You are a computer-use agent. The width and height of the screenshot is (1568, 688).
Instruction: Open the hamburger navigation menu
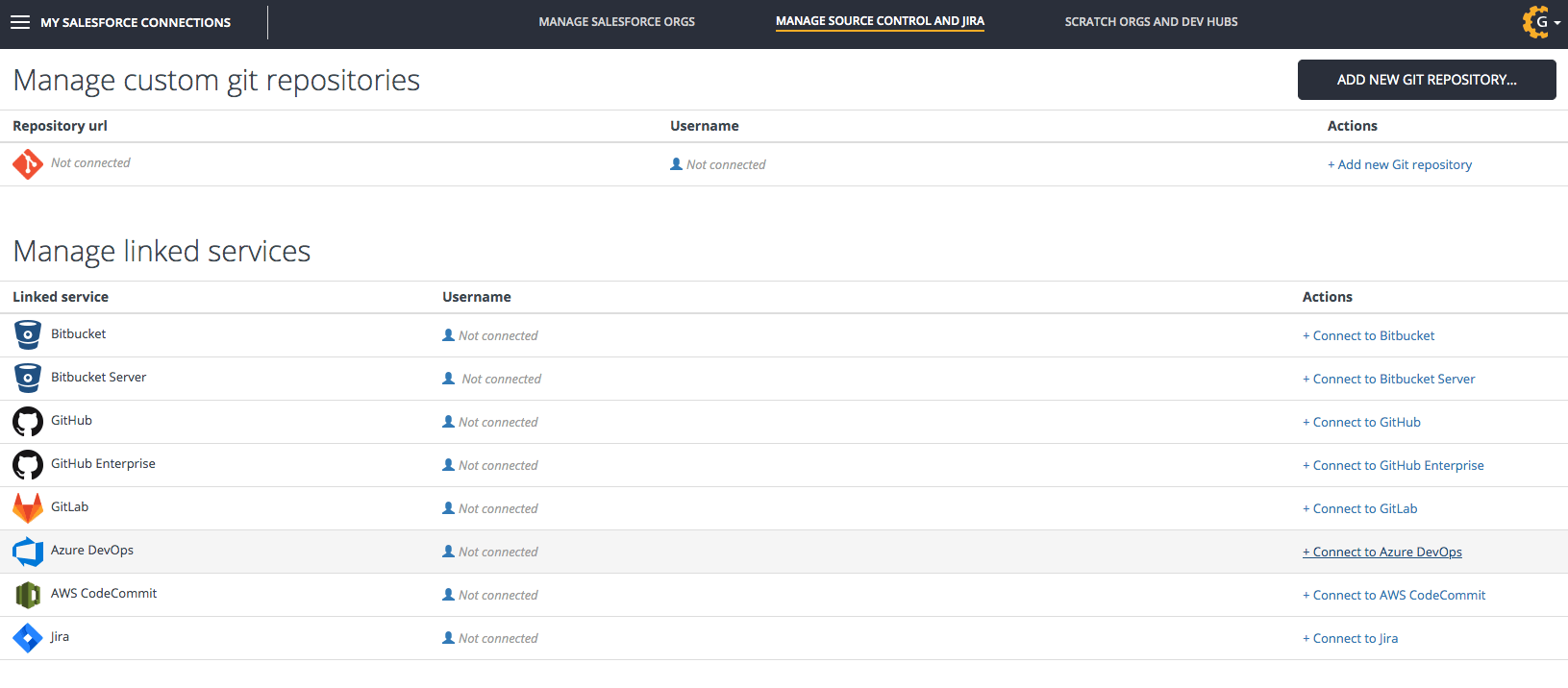click(x=20, y=22)
